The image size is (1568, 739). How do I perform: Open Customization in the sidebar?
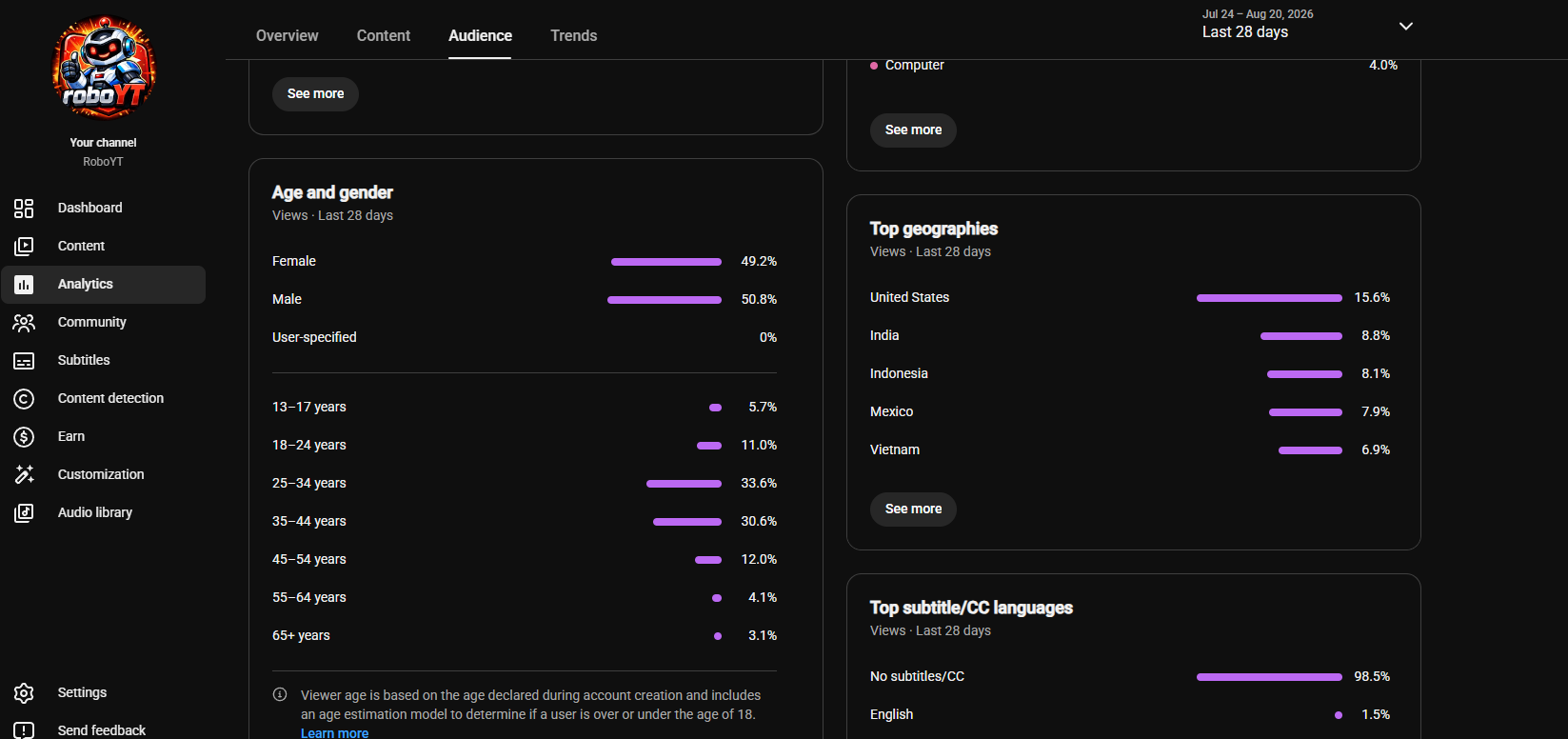(x=103, y=475)
